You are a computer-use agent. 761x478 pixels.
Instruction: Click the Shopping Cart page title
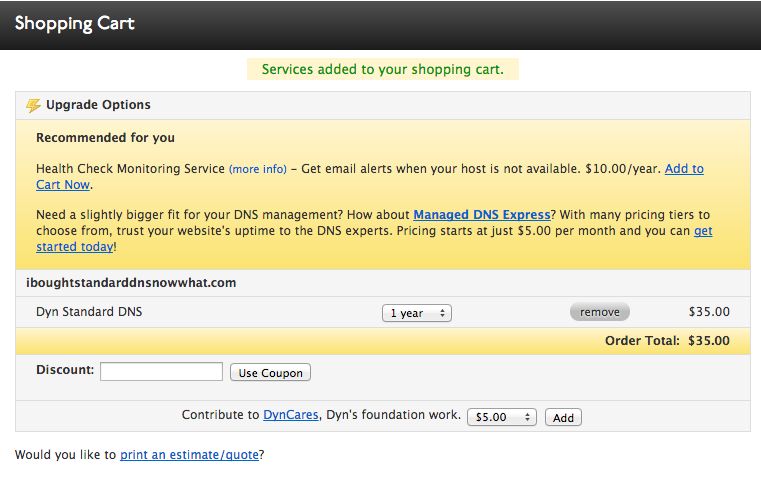point(75,23)
